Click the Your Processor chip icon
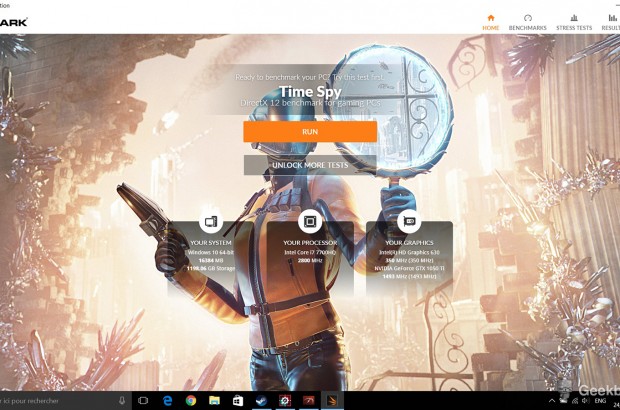Viewport: 620px width, 410px height. click(309, 222)
